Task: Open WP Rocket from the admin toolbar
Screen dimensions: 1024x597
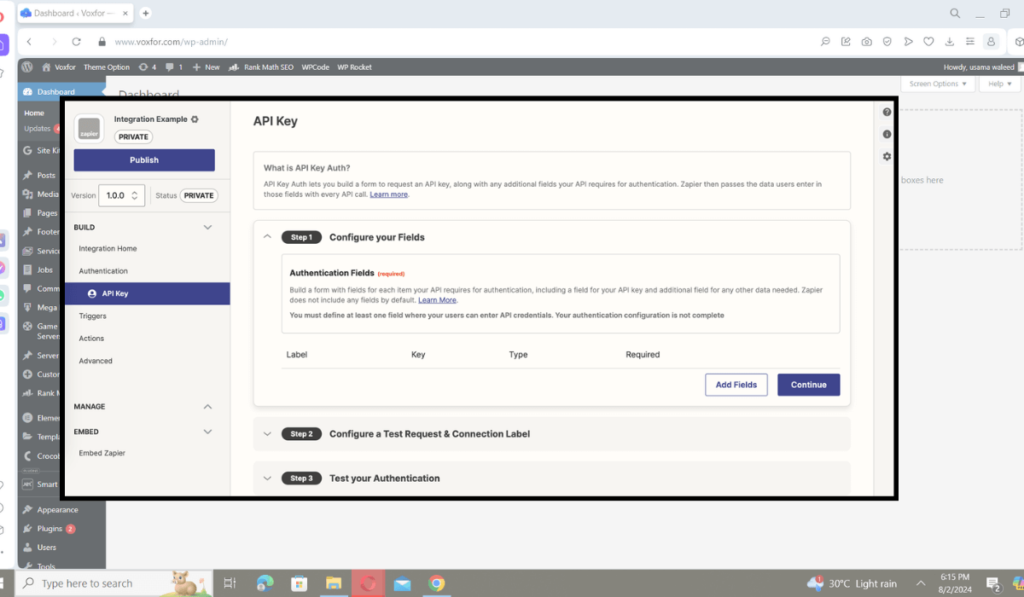Action: click(x=355, y=67)
